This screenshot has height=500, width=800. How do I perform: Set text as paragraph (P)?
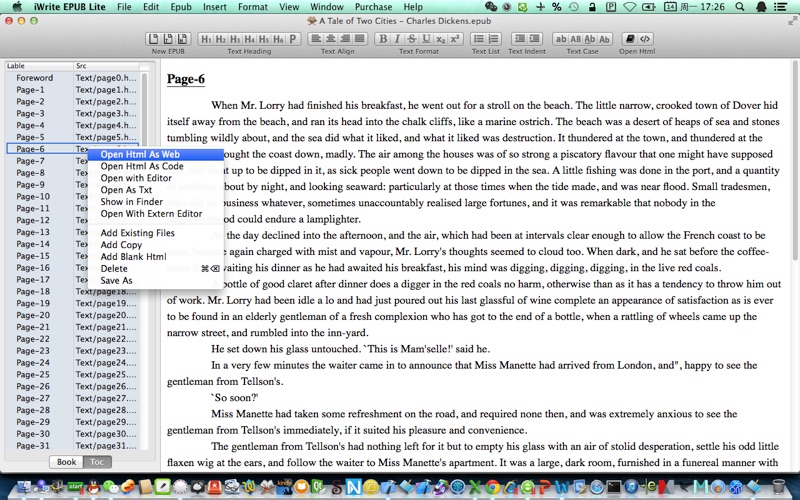click(x=293, y=39)
